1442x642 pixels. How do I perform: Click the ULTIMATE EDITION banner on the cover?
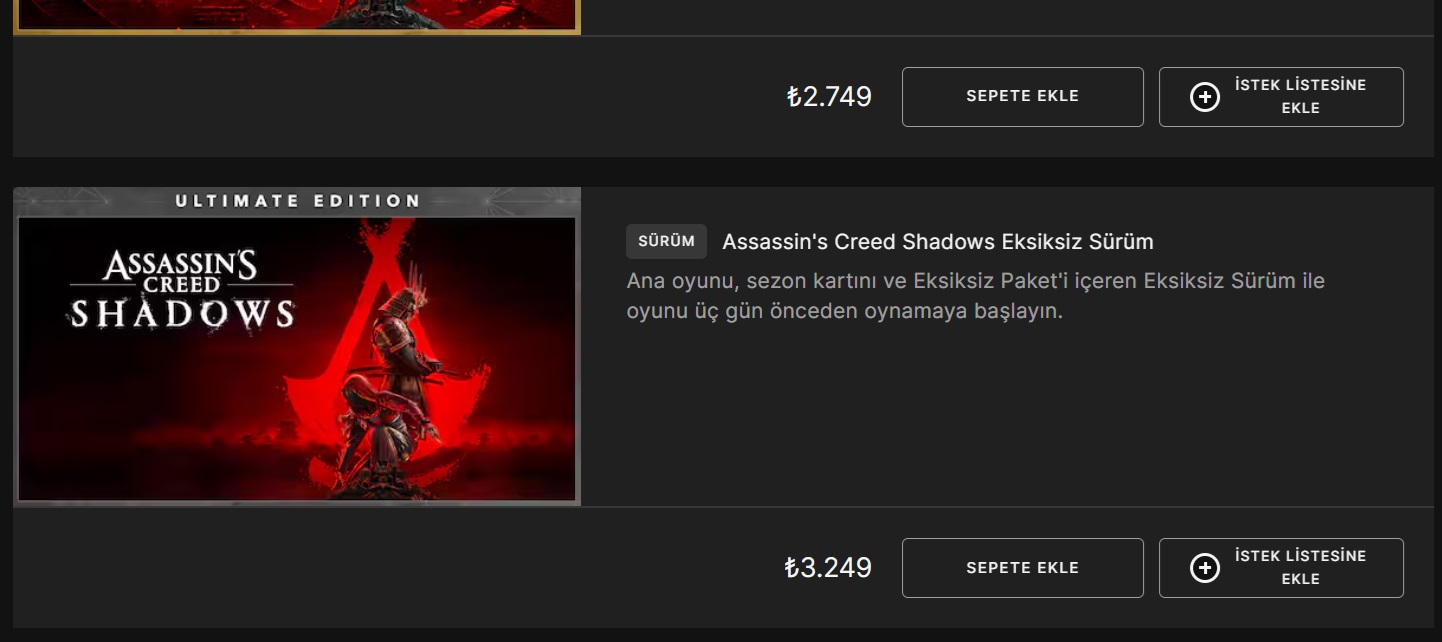pos(297,201)
